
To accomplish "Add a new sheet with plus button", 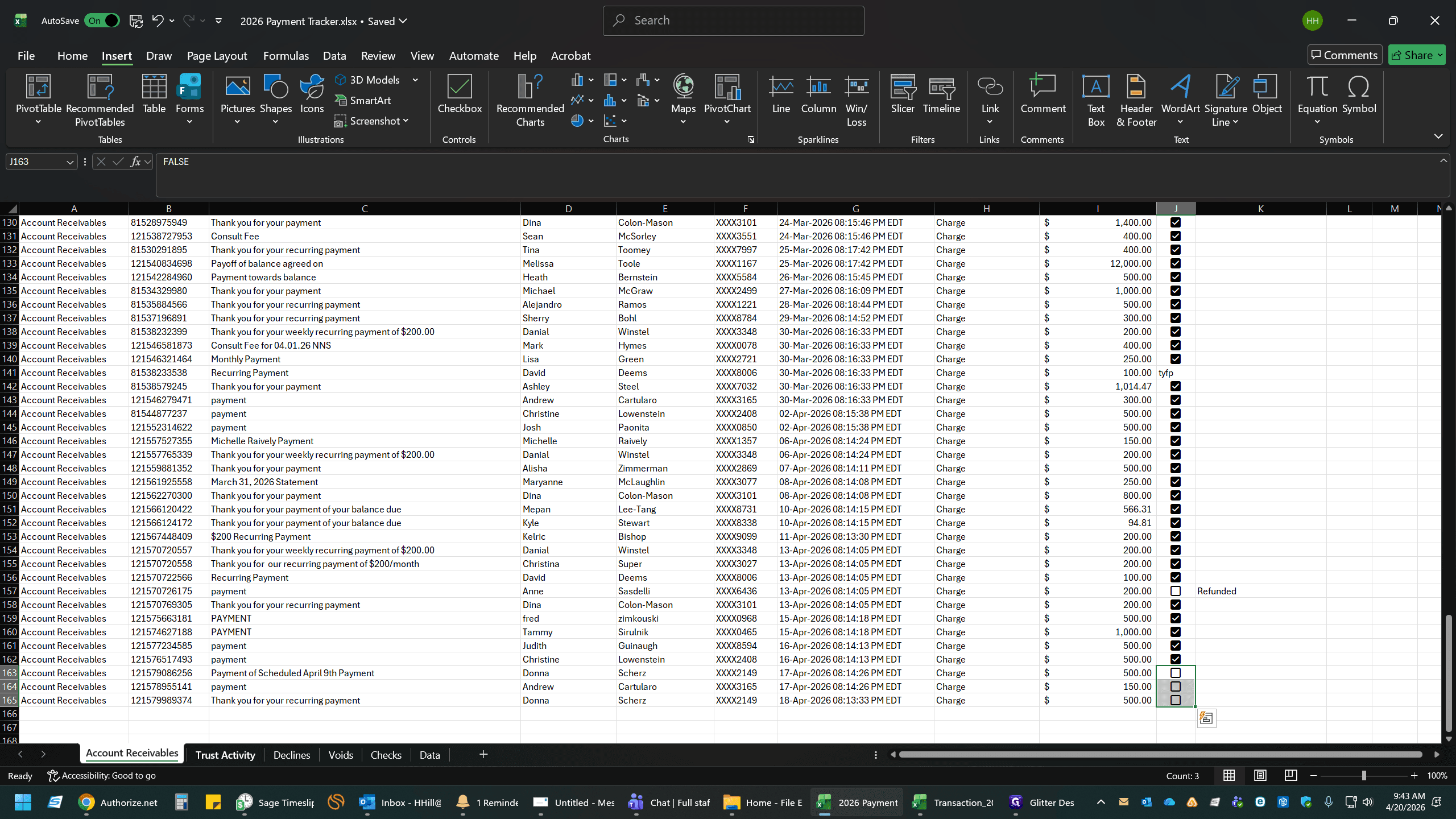I will click(483, 754).
